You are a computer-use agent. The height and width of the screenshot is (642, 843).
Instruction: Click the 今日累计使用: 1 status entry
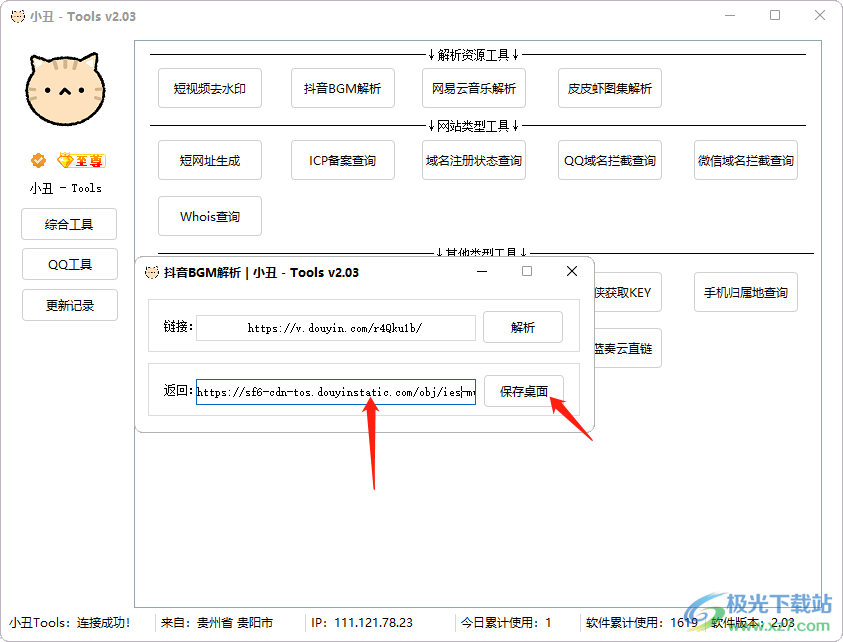tap(506, 623)
